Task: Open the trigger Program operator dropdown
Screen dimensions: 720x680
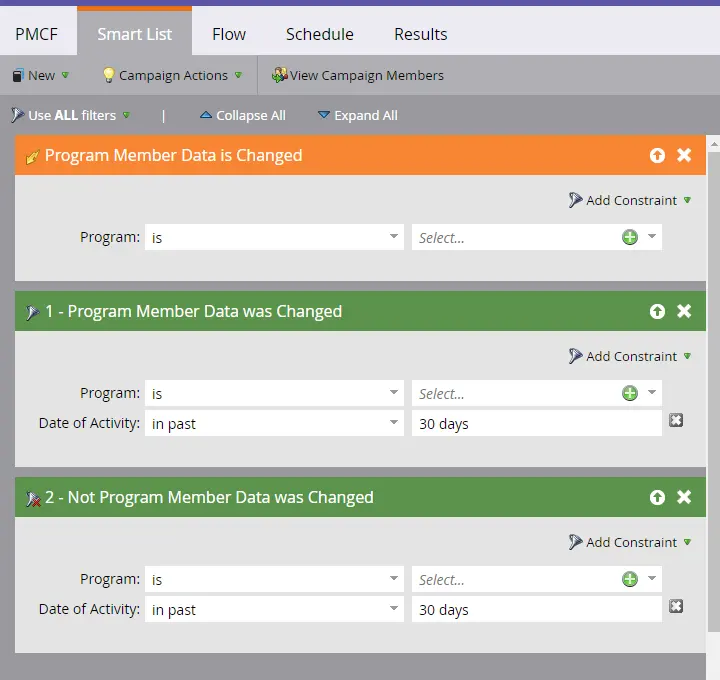Action: pos(274,237)
